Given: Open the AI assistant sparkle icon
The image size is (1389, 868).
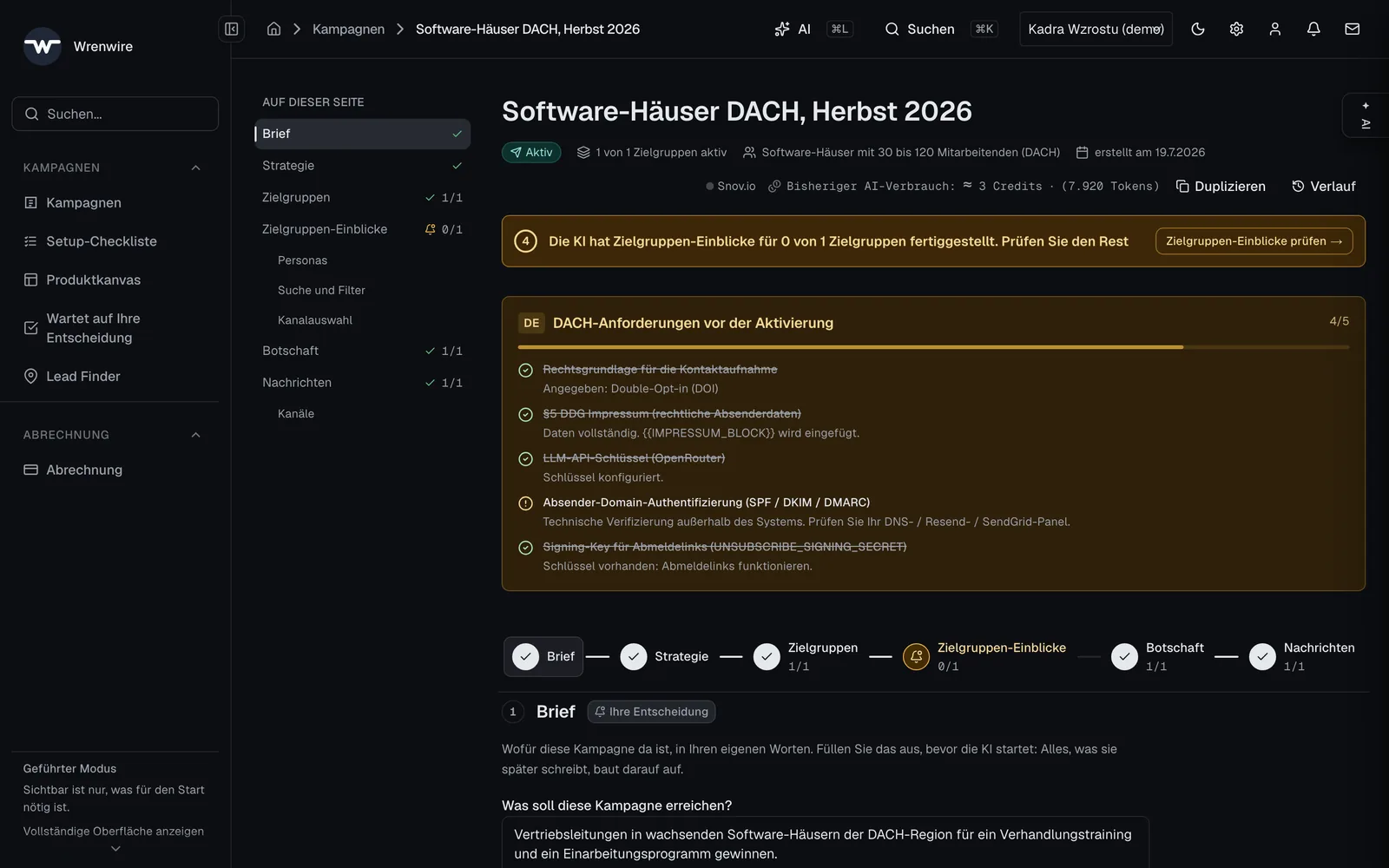Looking at the screenshot, I should point(782,29).
